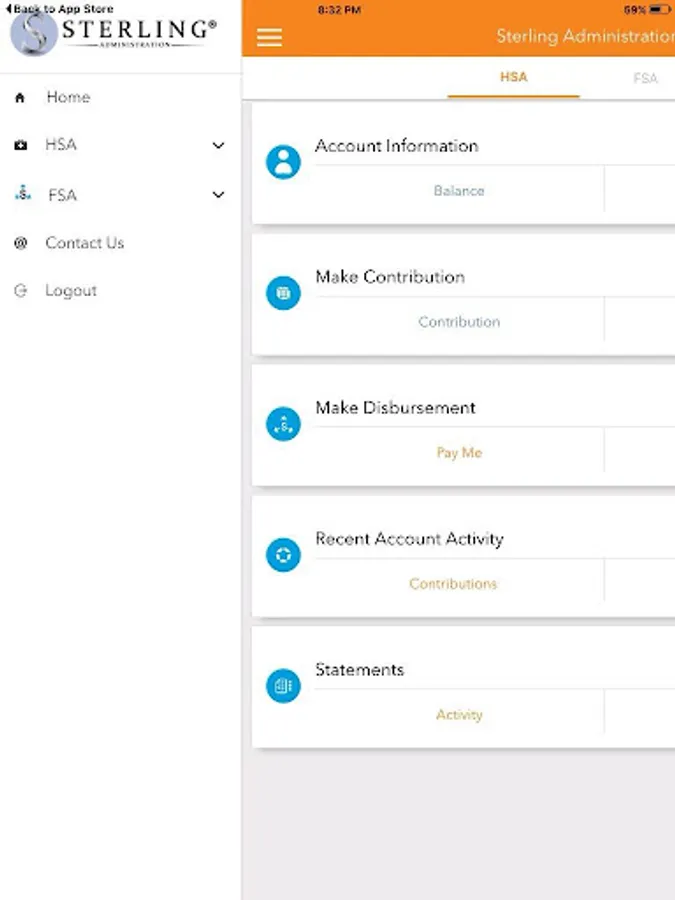The width and height of the screenshot is (675, 900).
Task: Expand the HSA sidebar chevron
Action: coord(218,145)
